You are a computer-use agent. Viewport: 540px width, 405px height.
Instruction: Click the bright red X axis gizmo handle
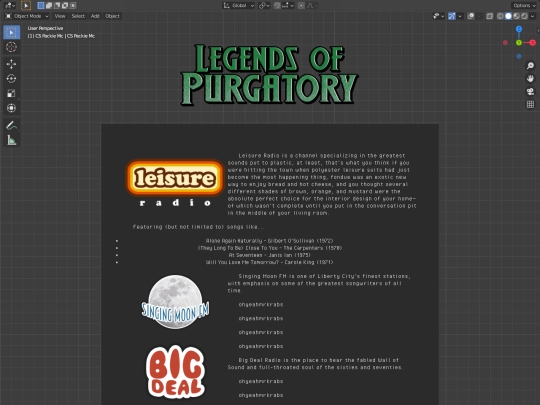coord(532,43)
